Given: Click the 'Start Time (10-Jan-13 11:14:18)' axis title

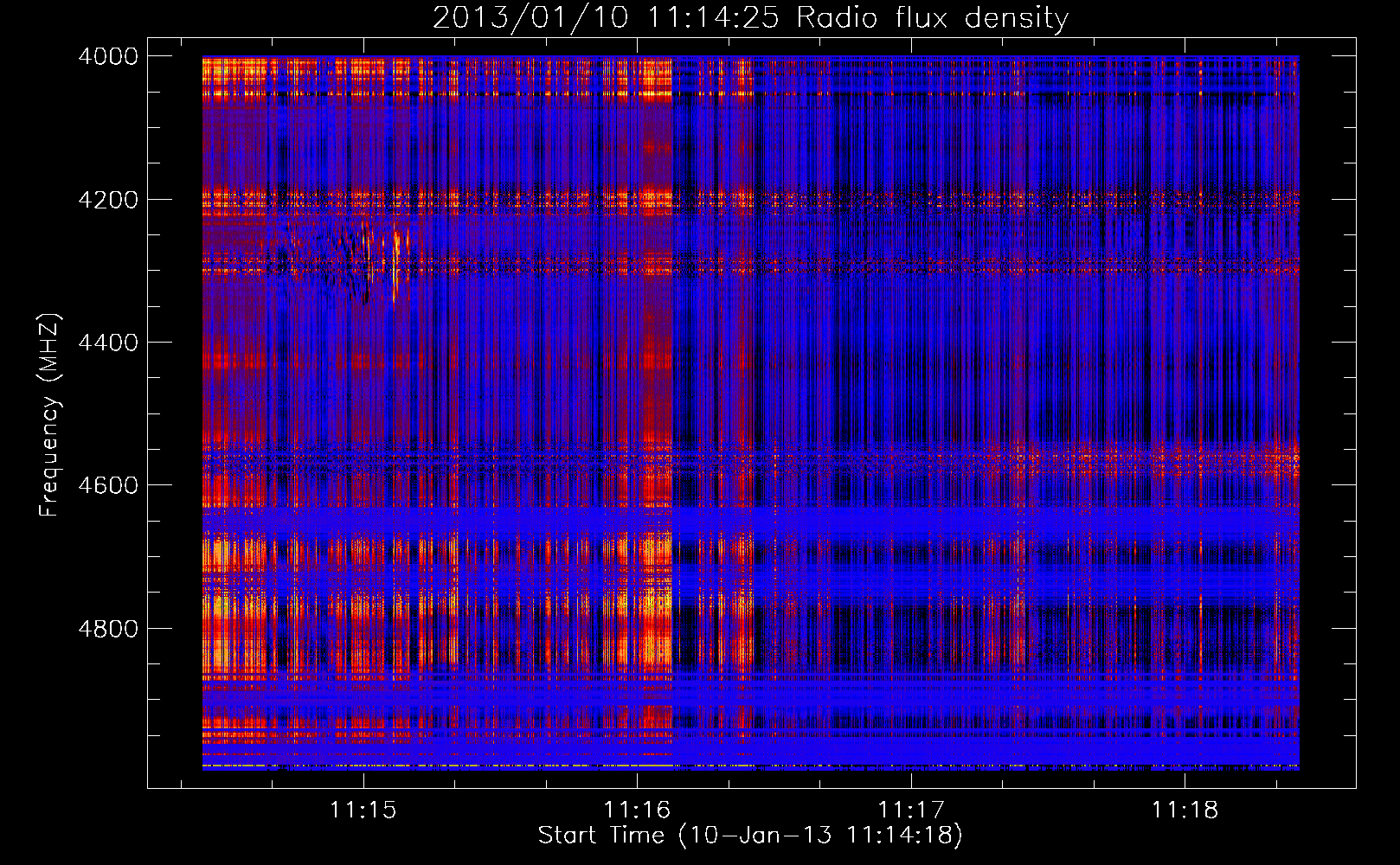Looking at the screenshot, I should (x=750, y=836).
